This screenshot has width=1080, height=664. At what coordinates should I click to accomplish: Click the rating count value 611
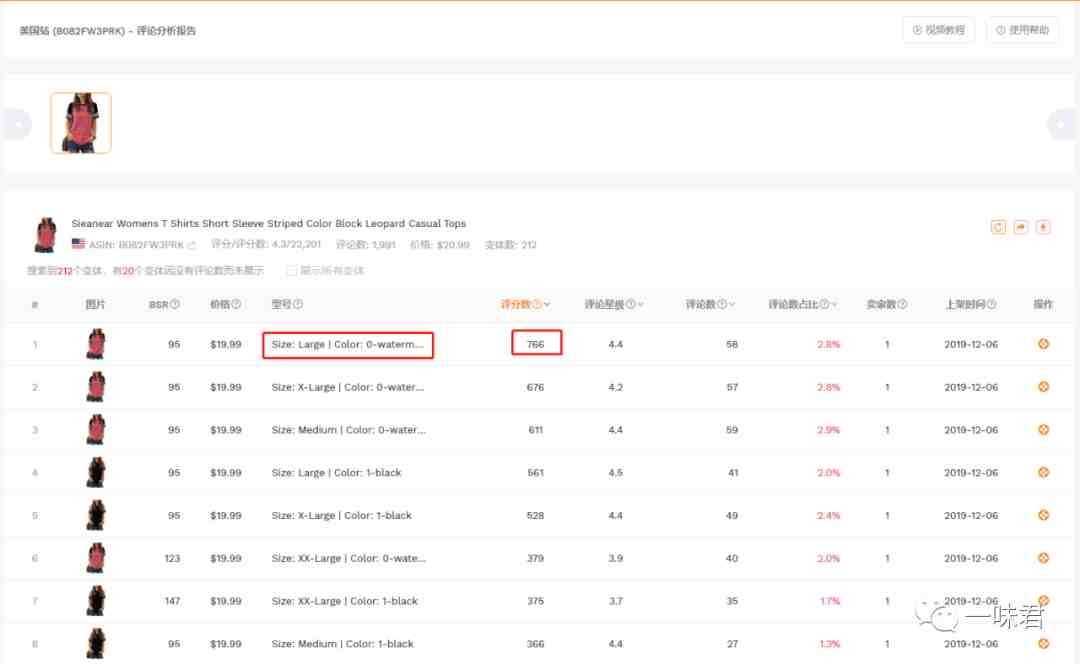[x=535, y=430]
